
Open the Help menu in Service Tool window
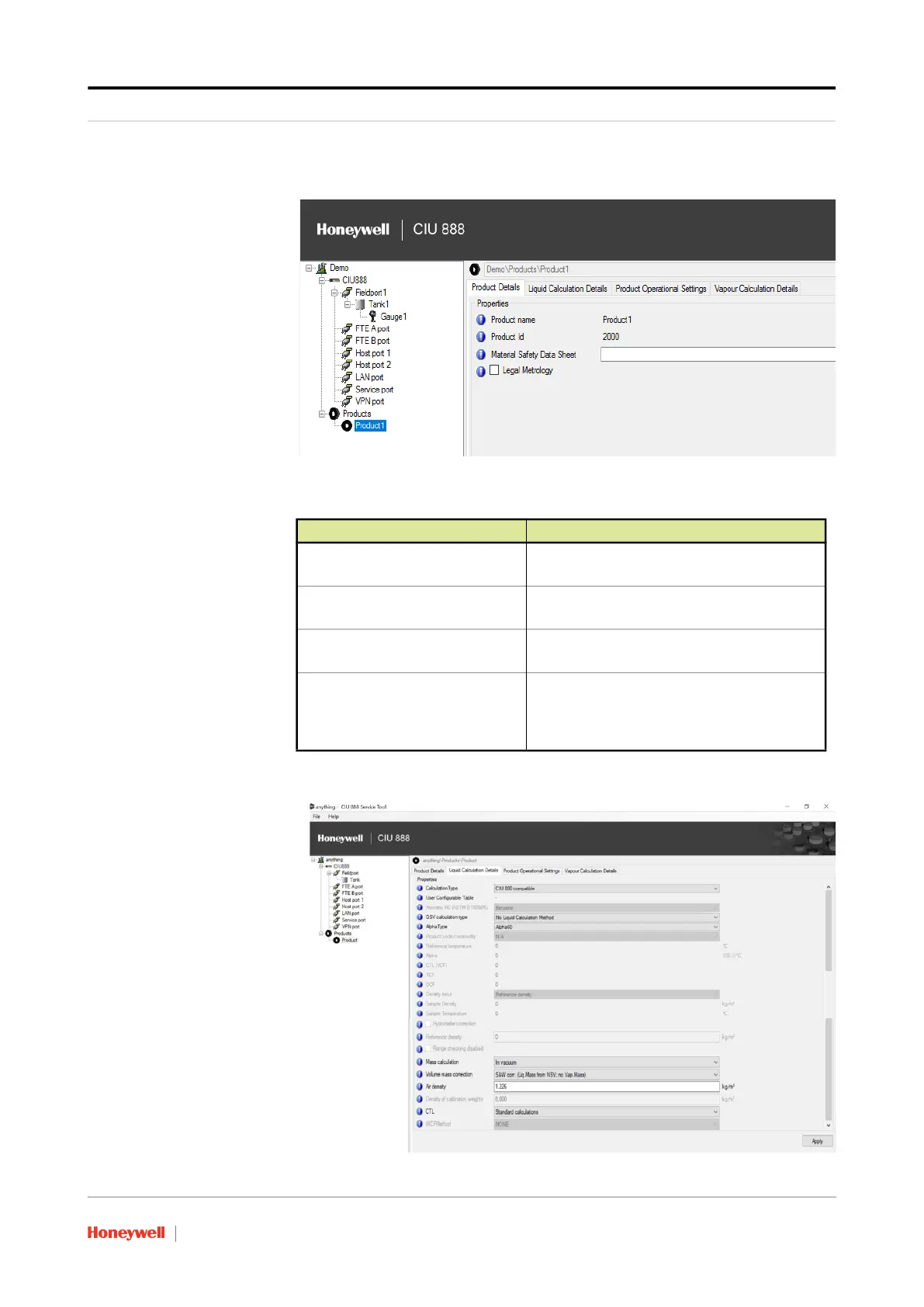(x=334, y=816)
